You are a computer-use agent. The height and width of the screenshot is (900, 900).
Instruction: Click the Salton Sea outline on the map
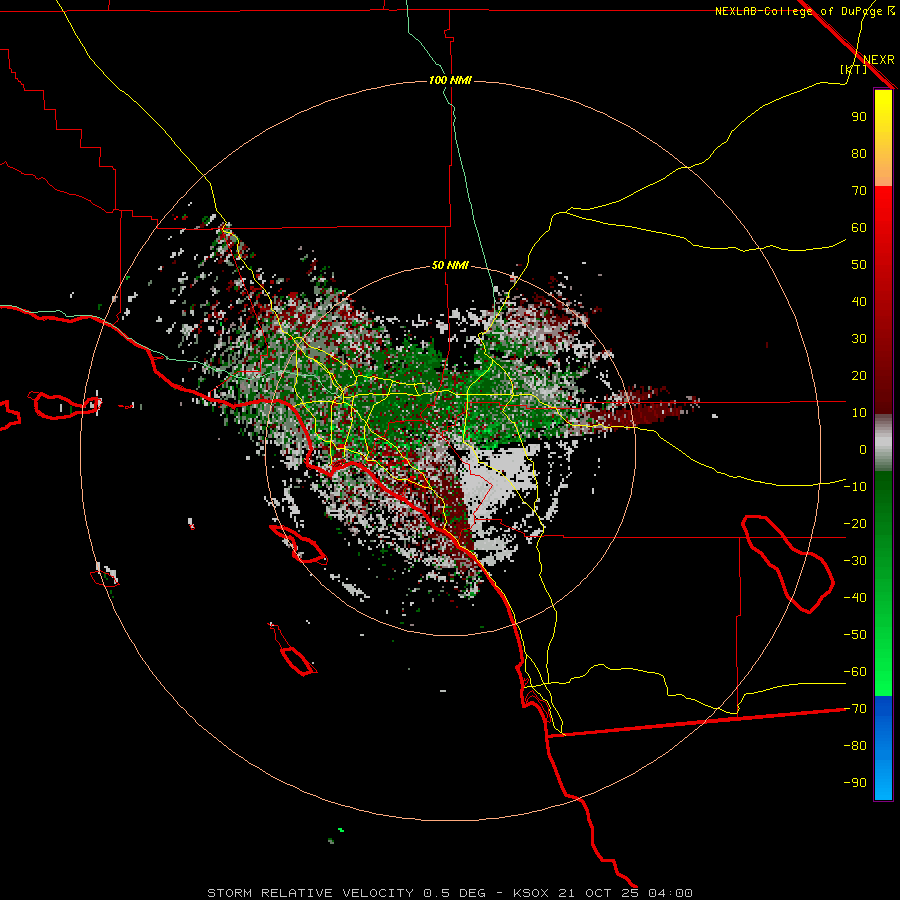pyautogui.click(x=788, y=564)
